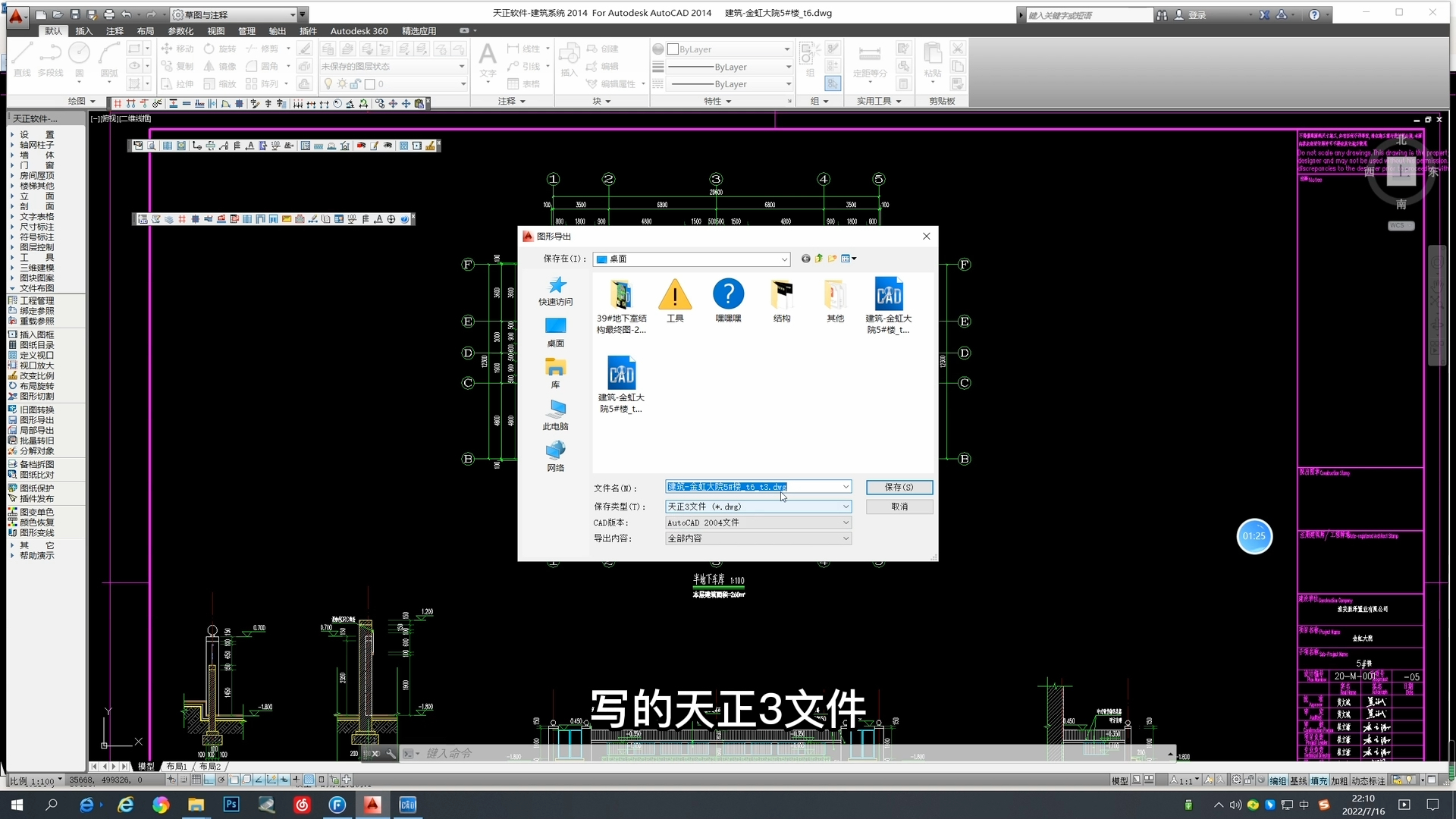Open 此电脑 location in save dialog
1456x819 pixels.
click(x=556, y=415)
